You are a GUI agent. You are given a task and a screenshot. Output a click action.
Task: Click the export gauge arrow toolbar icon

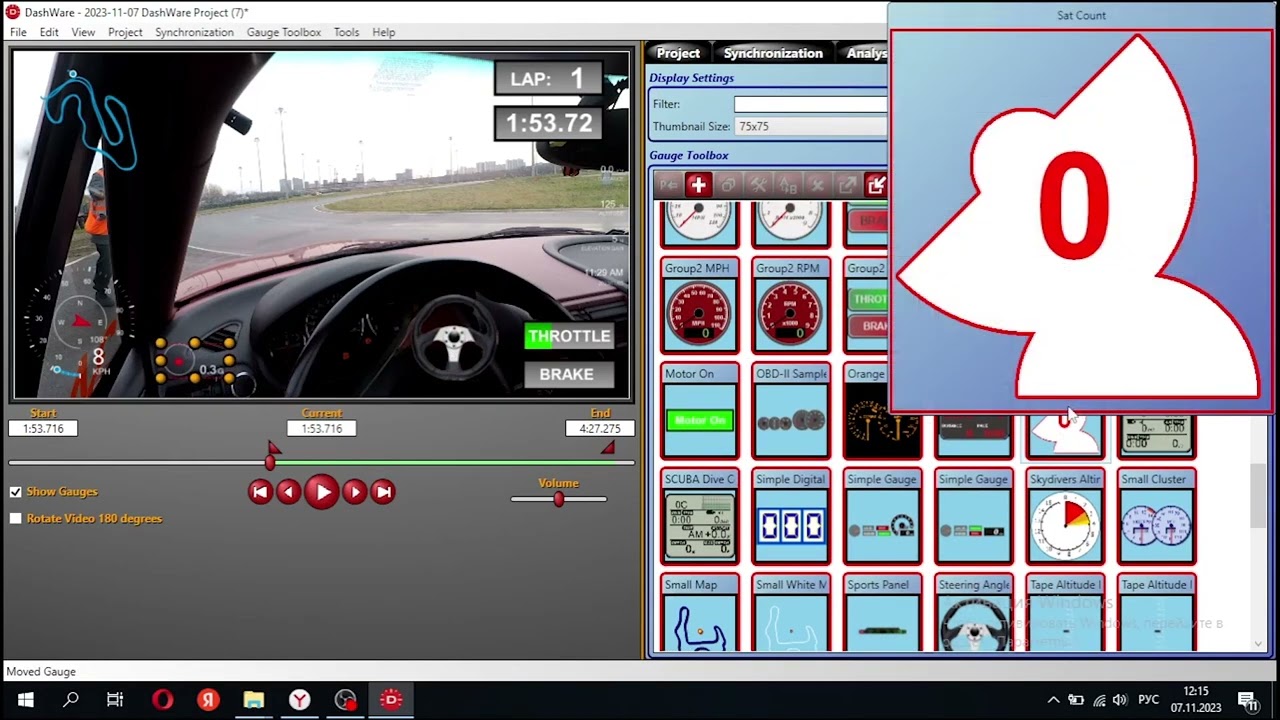pos(847,185)
